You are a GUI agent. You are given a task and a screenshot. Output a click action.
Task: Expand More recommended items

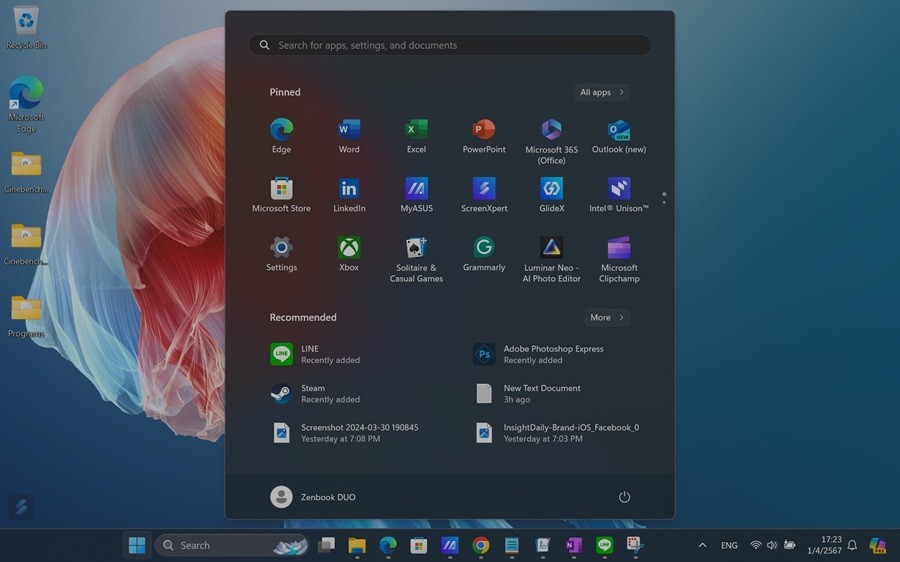coord(607,317)
